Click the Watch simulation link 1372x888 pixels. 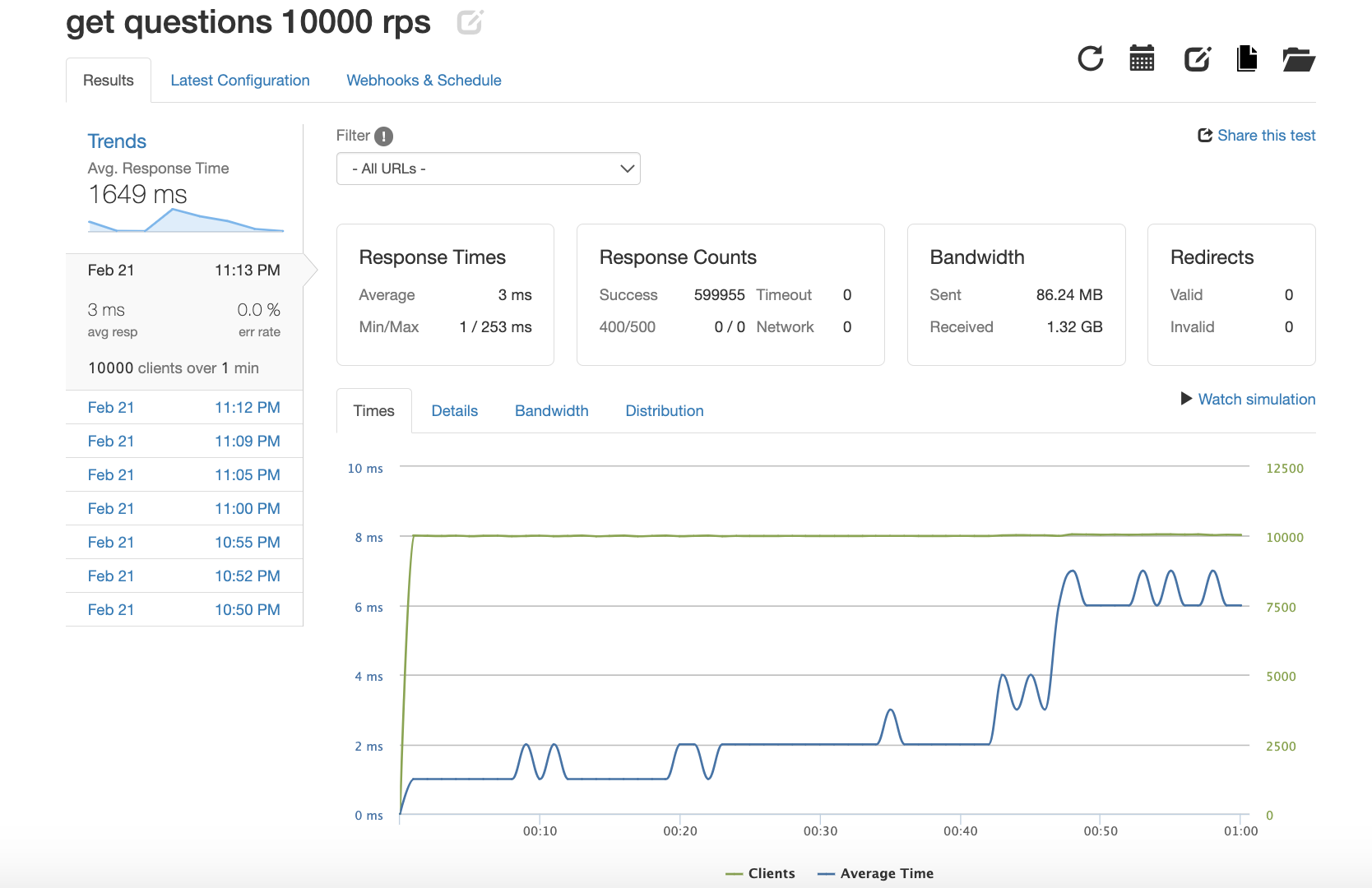point(1257,399)
